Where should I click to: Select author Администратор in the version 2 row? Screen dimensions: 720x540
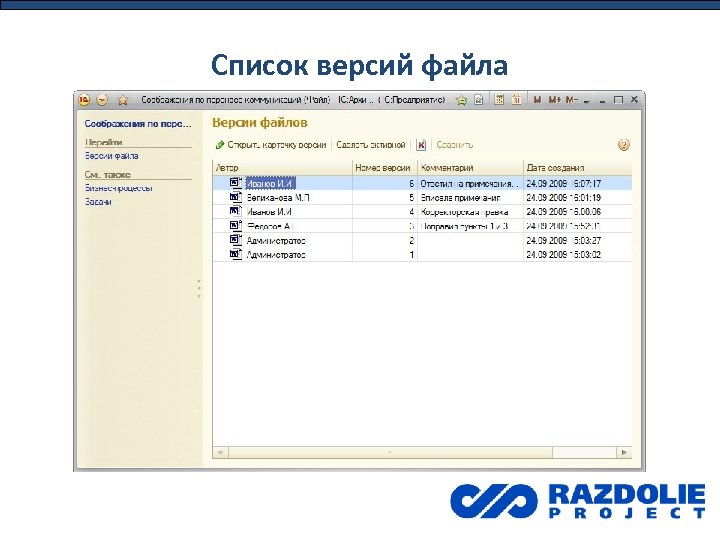(276, 241)
